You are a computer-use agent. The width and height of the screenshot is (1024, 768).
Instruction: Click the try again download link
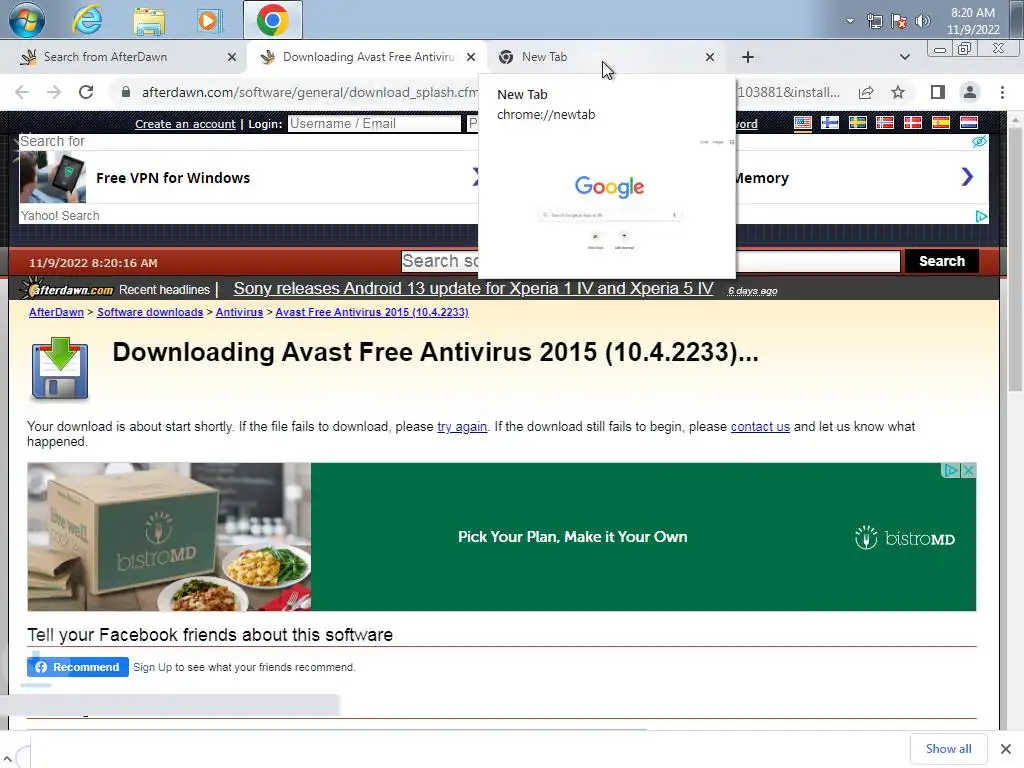pyautogui.click(x=462, y=426)
